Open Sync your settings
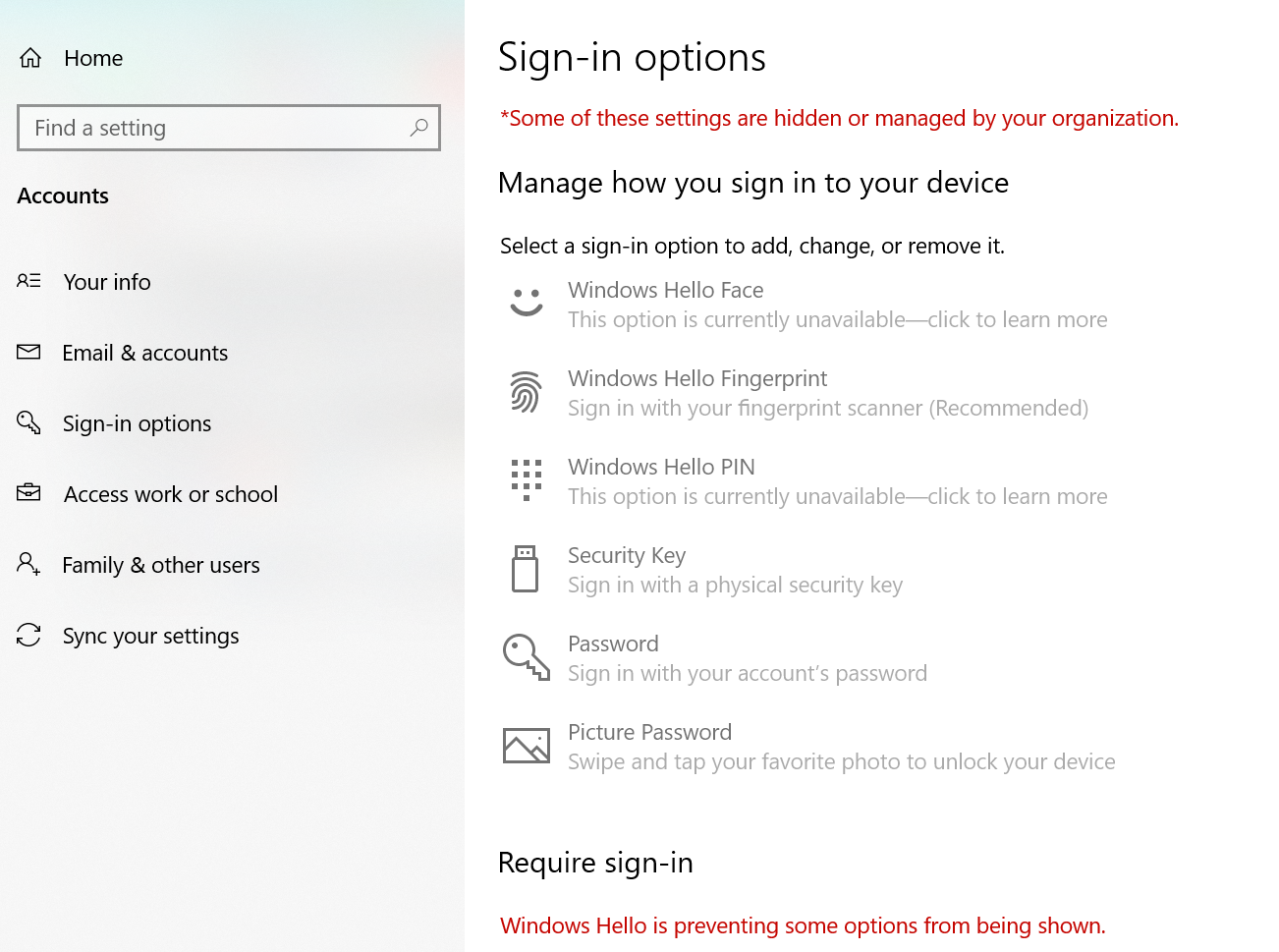The height and width of the screenshot is (952, 1279). coord(150,636)
